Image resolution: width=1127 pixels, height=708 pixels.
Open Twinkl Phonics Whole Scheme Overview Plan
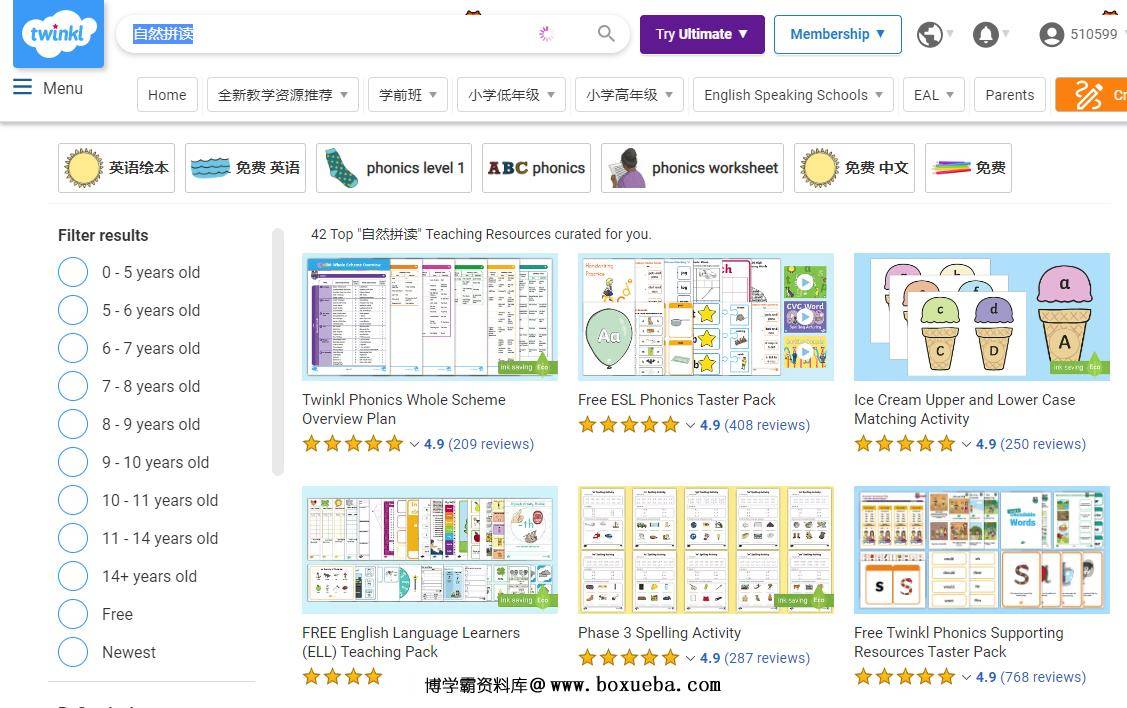(x=403, y=409)
